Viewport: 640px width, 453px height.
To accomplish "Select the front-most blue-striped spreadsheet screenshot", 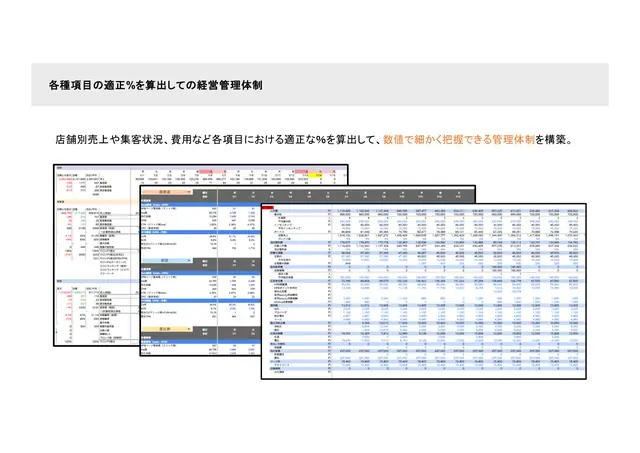I will click(x=424, y=291).
